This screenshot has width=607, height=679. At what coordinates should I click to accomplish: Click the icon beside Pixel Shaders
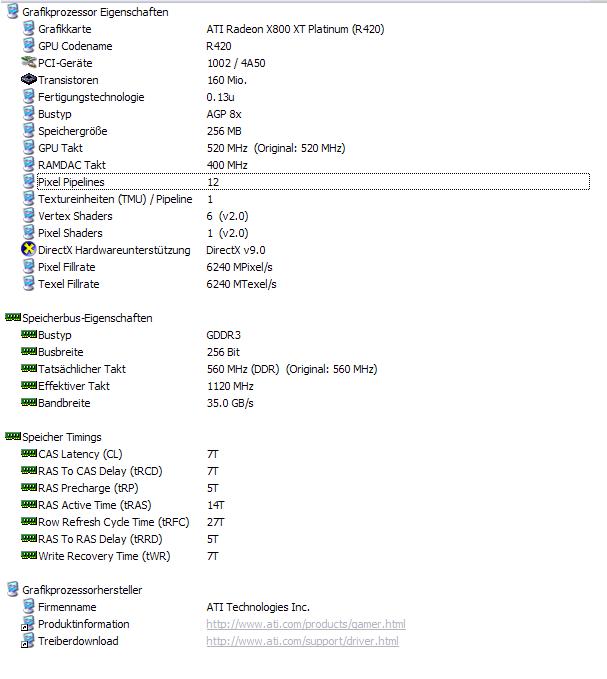[x=29, y=233]
